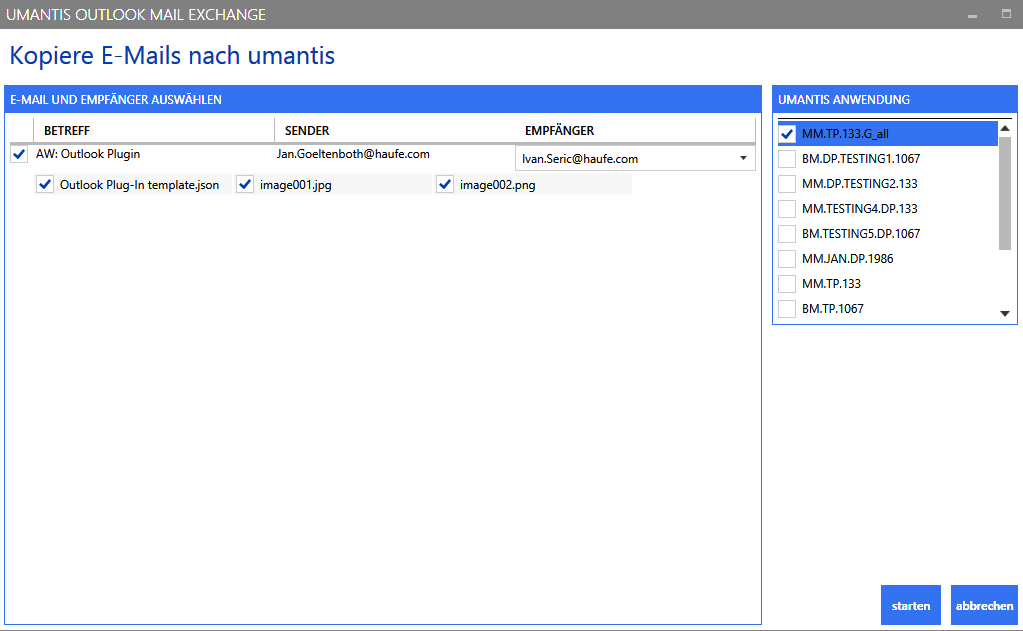Click the dropdown arrow next to Ivan.Seric@haufe.com
This screenshot has height=631, width=1023.
coord(743,158)
